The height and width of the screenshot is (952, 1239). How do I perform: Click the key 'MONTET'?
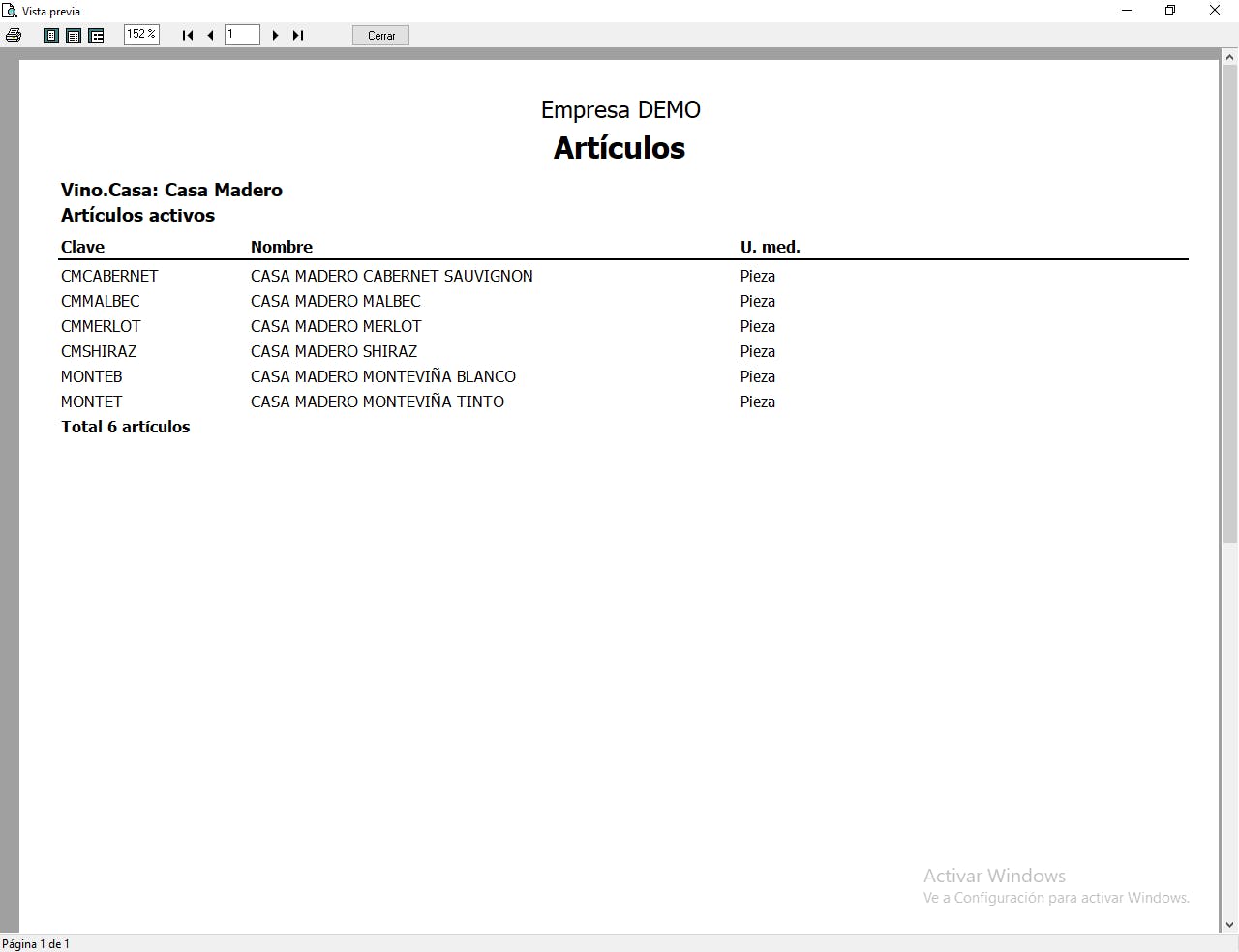[x=92, y=402]
